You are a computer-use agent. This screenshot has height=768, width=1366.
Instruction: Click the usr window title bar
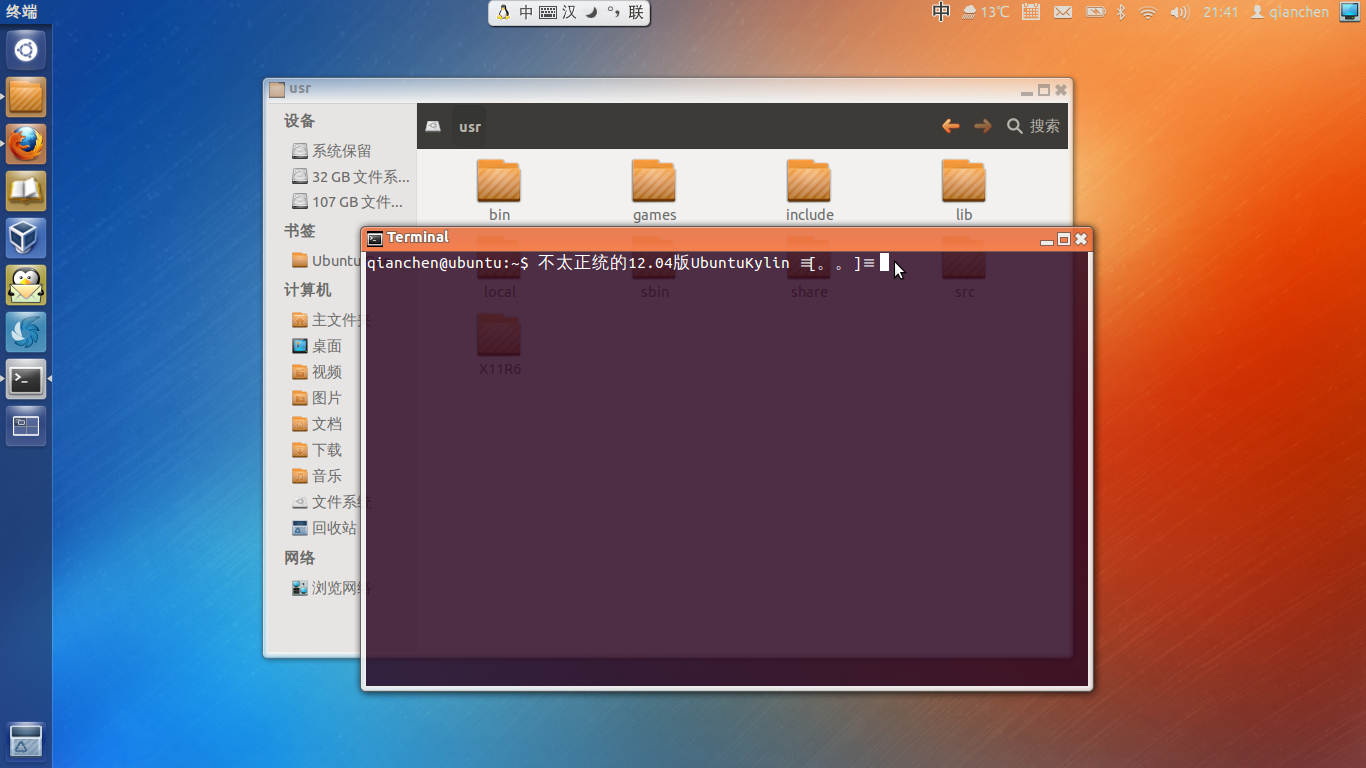point(667,89)
